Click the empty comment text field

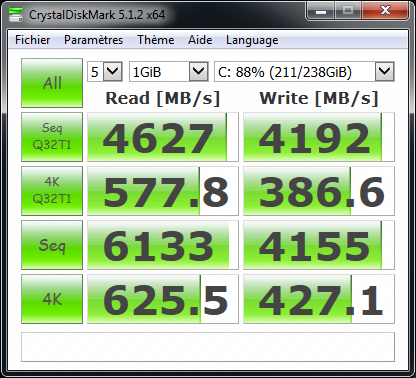click(x=208, y=347)
